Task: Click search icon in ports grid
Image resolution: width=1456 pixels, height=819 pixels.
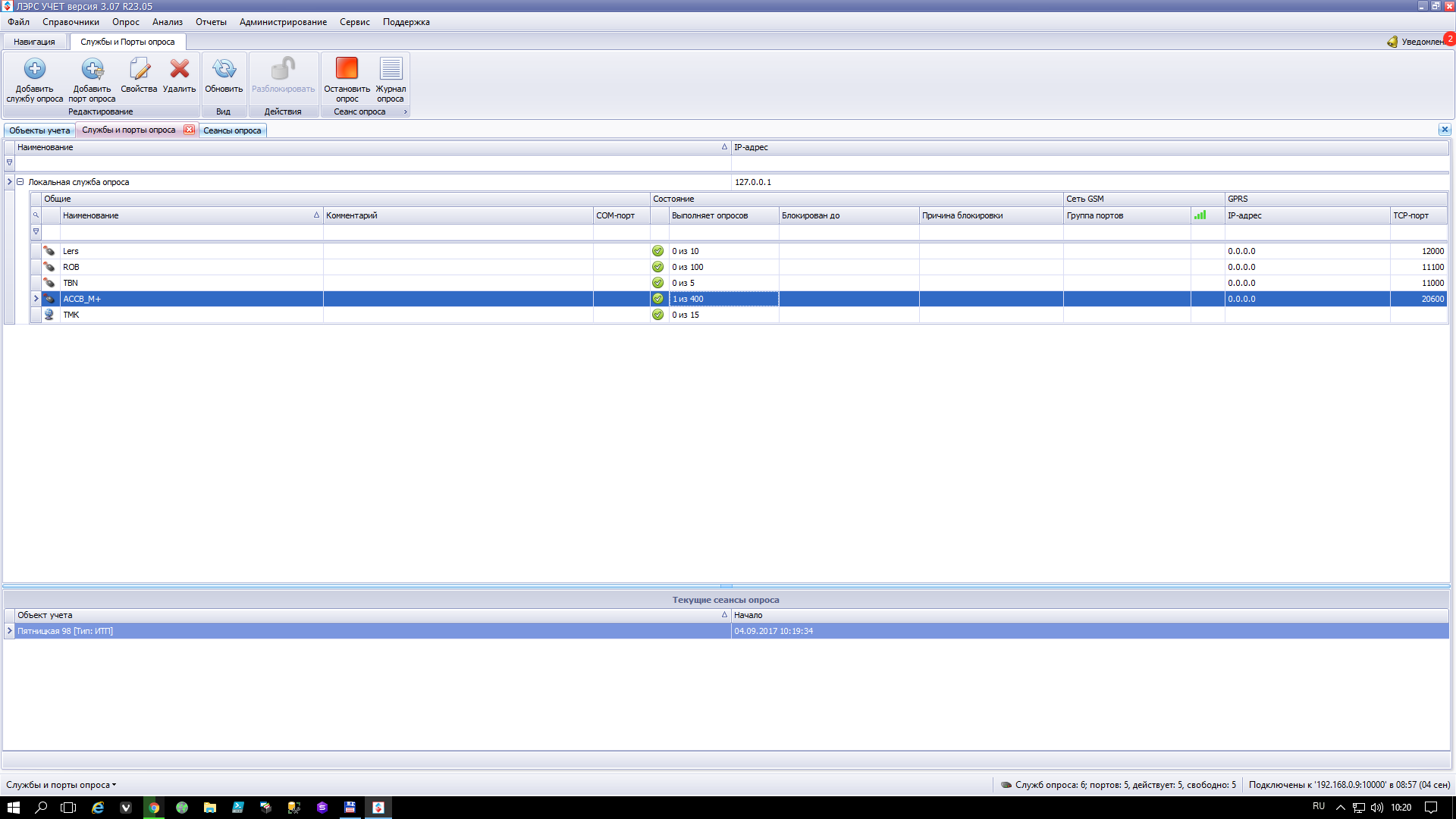Action: (36, 215)
